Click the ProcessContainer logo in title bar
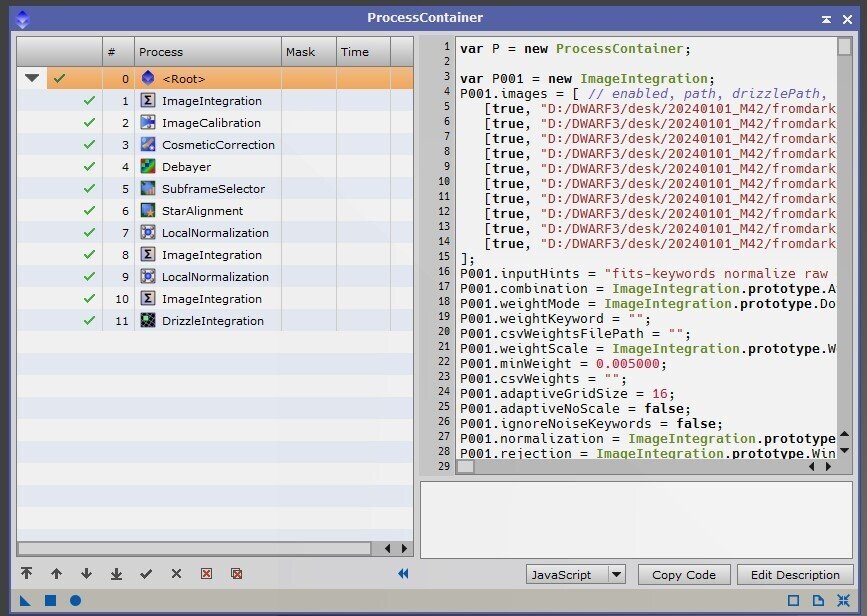Image resolution: width=867 pixels, height=616 pixels. [x=23, y=19]
